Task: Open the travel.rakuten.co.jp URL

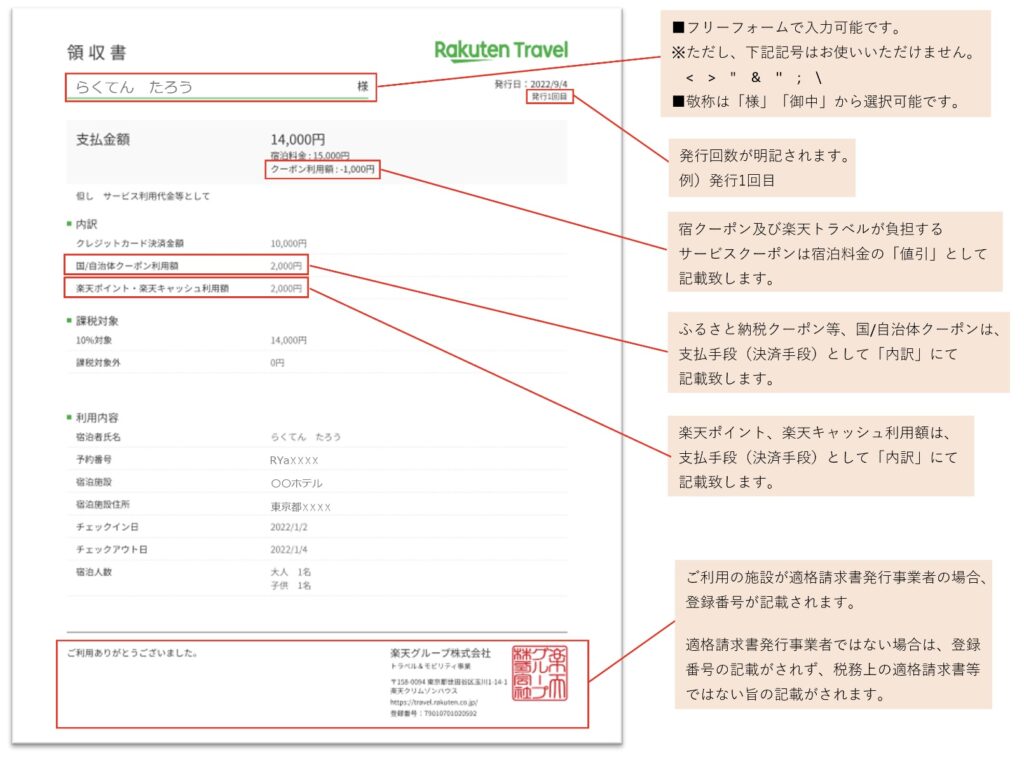Action: (x=434, y=703)
